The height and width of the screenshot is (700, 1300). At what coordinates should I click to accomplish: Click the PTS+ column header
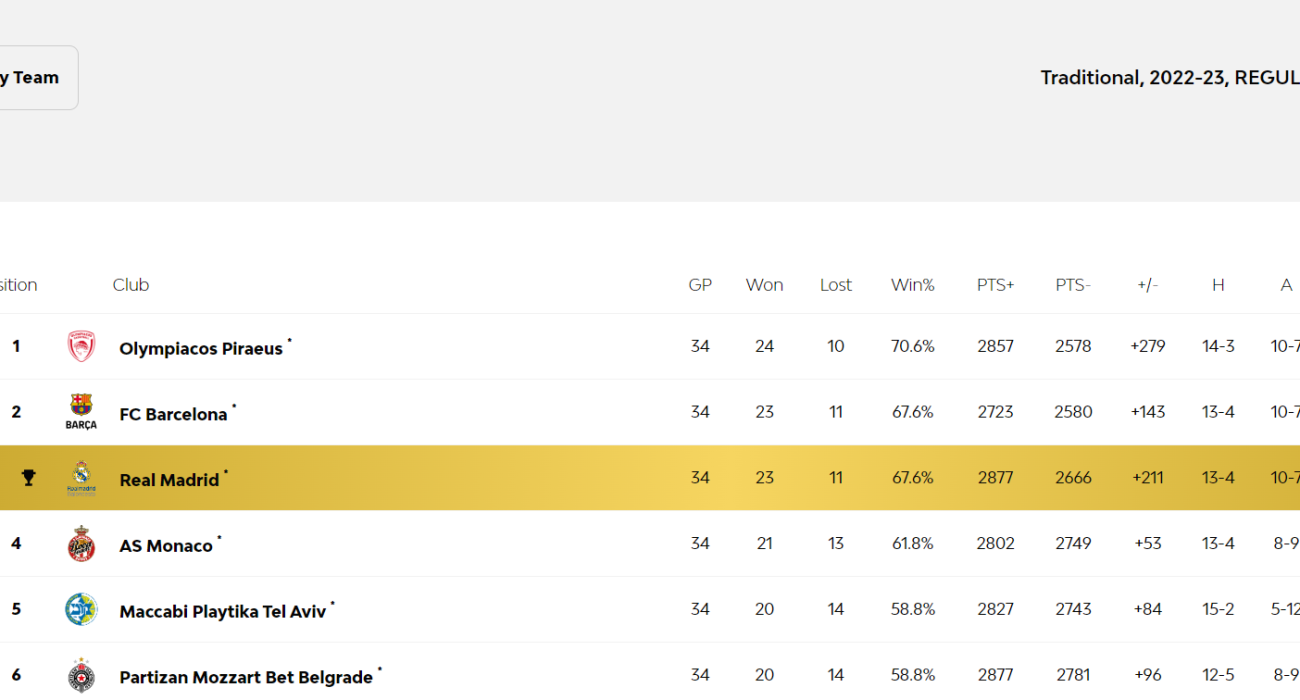pyautogui.click(x=995, y=285)
